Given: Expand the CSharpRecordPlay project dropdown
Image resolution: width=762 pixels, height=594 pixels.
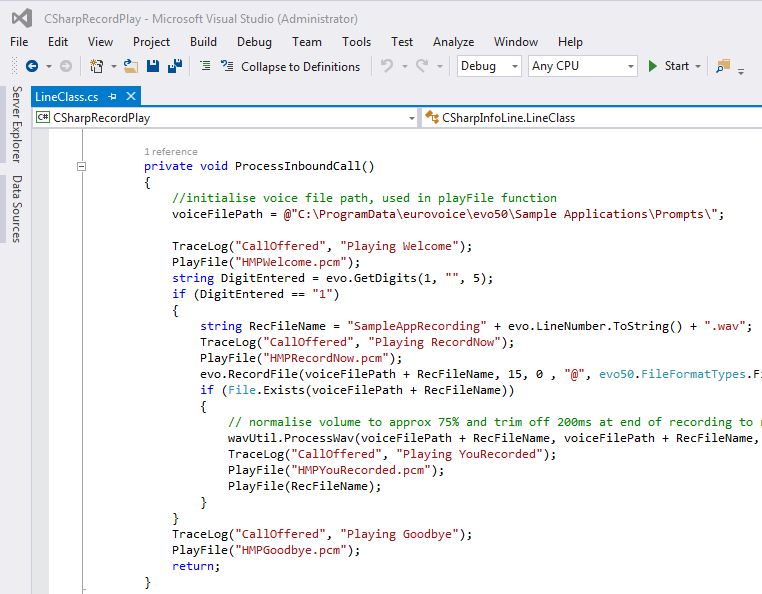Looking at the screenshot, I should pyautogui.click(x=411, y=118).
